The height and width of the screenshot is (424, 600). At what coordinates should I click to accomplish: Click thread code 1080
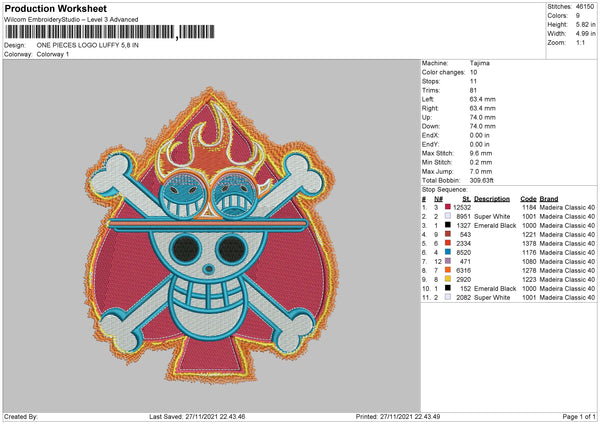[529, 261]
